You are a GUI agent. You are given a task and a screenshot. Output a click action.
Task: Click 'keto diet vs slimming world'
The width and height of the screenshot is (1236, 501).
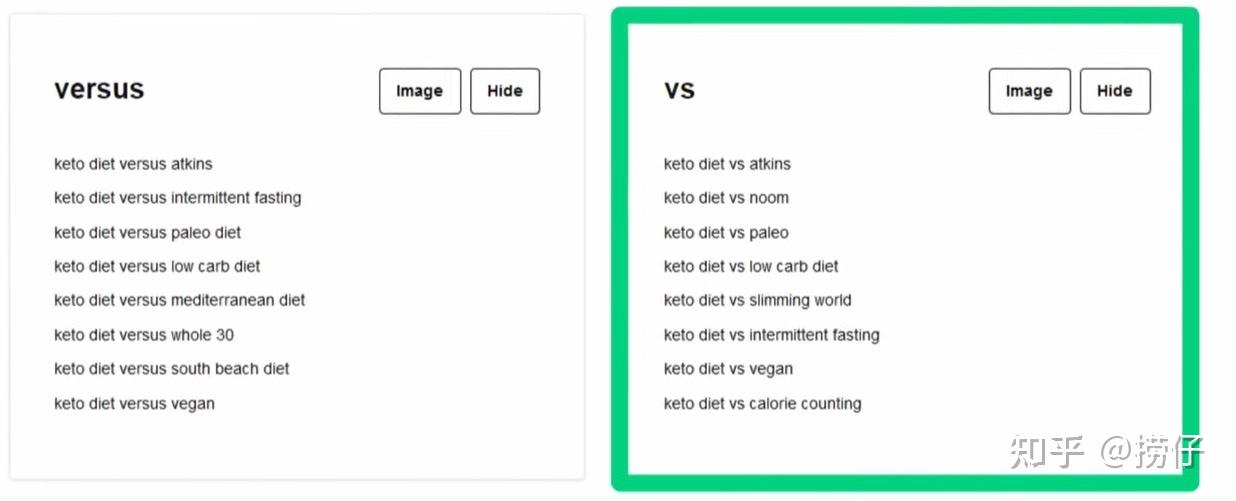pyautogui.click(x=757, y=300)
